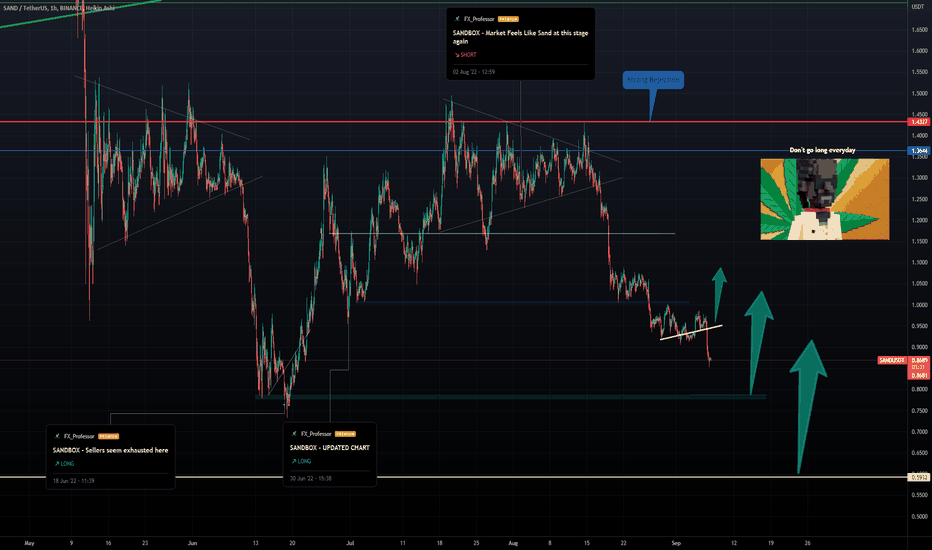
Task: Click 'Sep' on the date axis
Action: point(676,543)
